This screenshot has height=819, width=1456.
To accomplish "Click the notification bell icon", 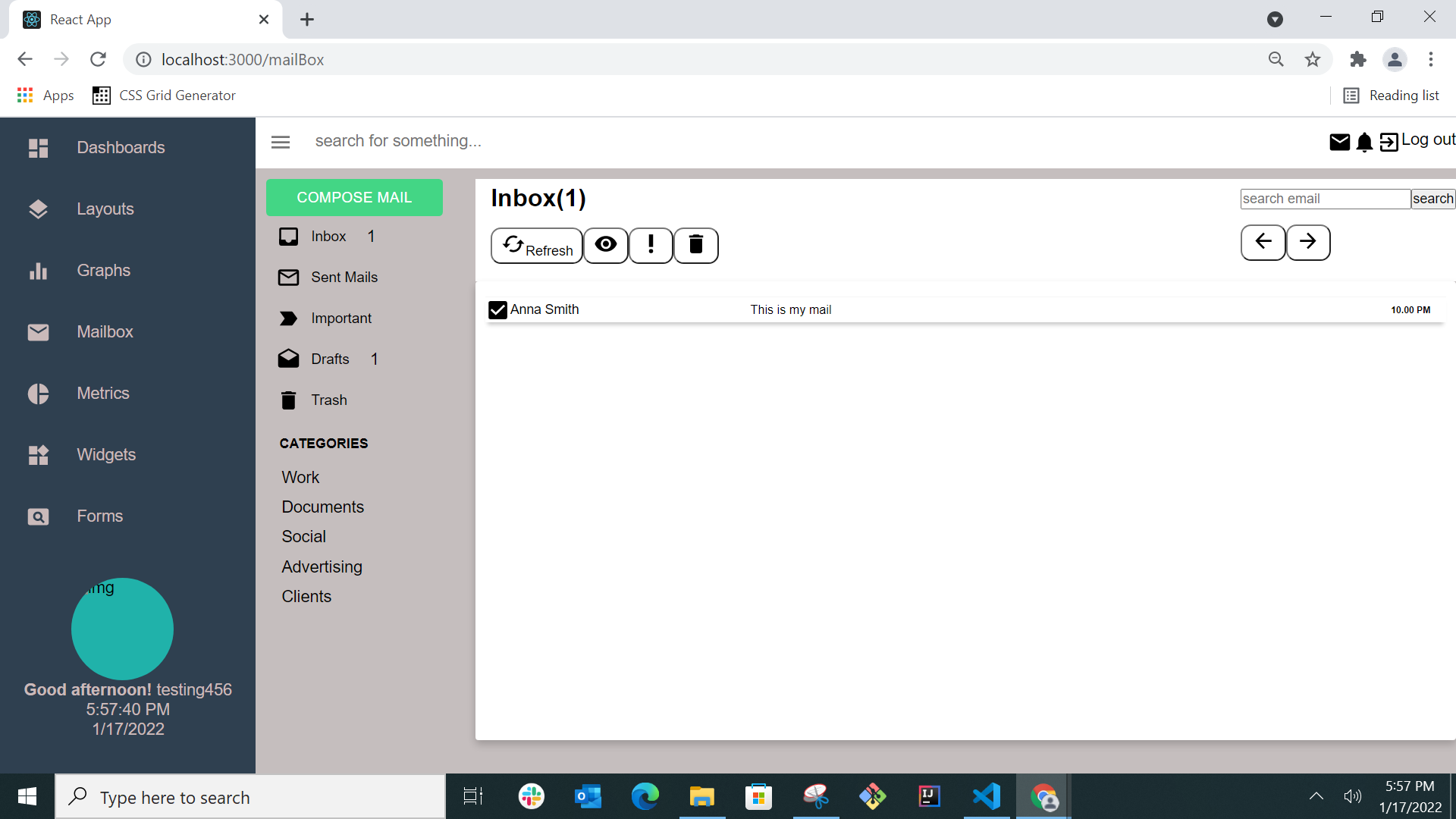I will click(x=1363, y=142).
